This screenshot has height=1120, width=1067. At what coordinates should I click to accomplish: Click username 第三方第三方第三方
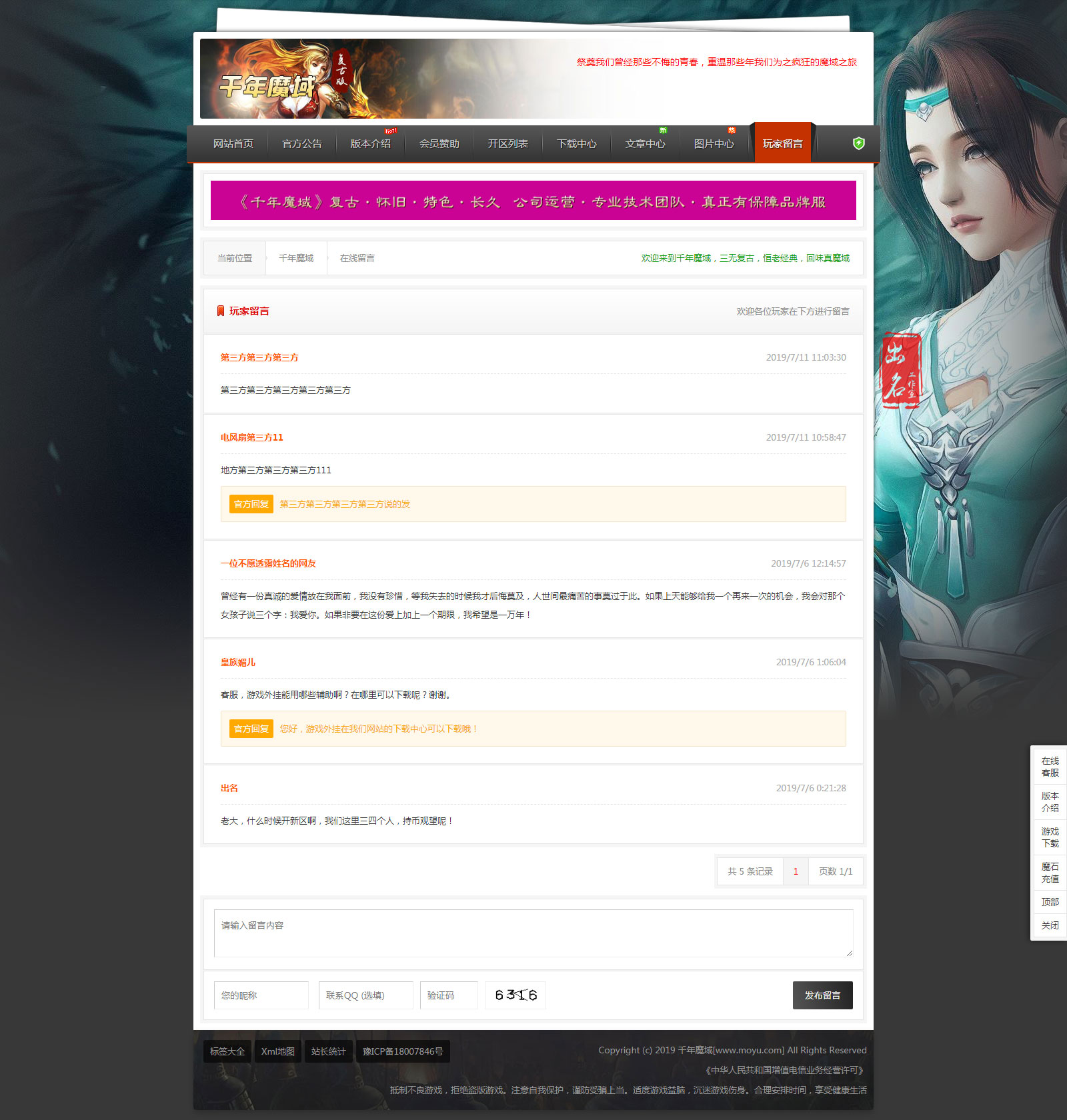pyautogui.click(x=259, y=358)
